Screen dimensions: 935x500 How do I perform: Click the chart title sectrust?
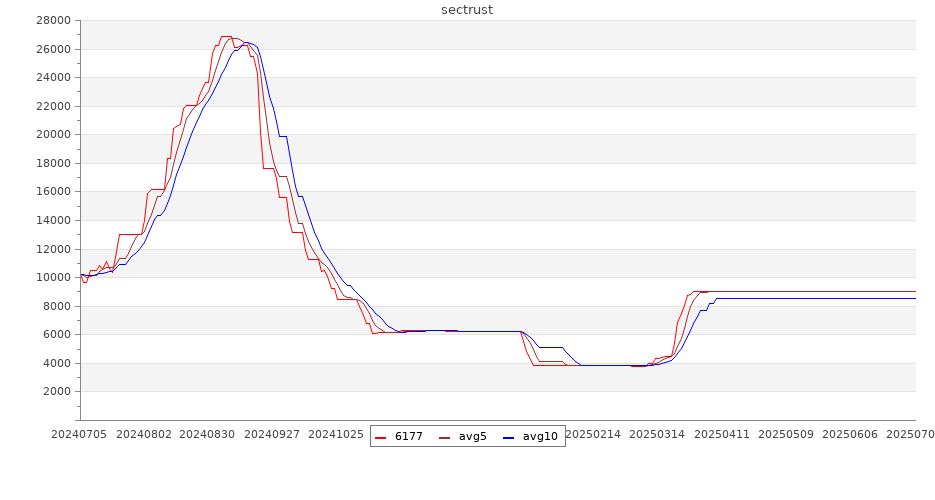click(467, 10)
